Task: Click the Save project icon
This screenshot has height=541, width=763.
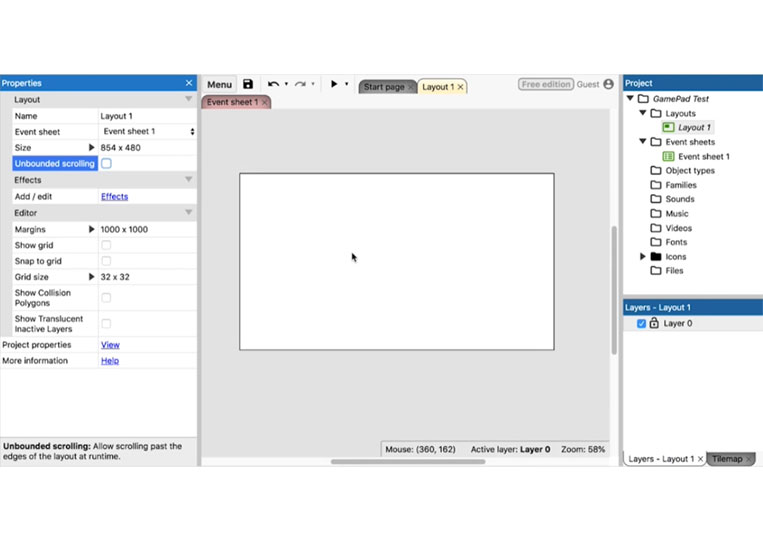Action: point(248,84)
